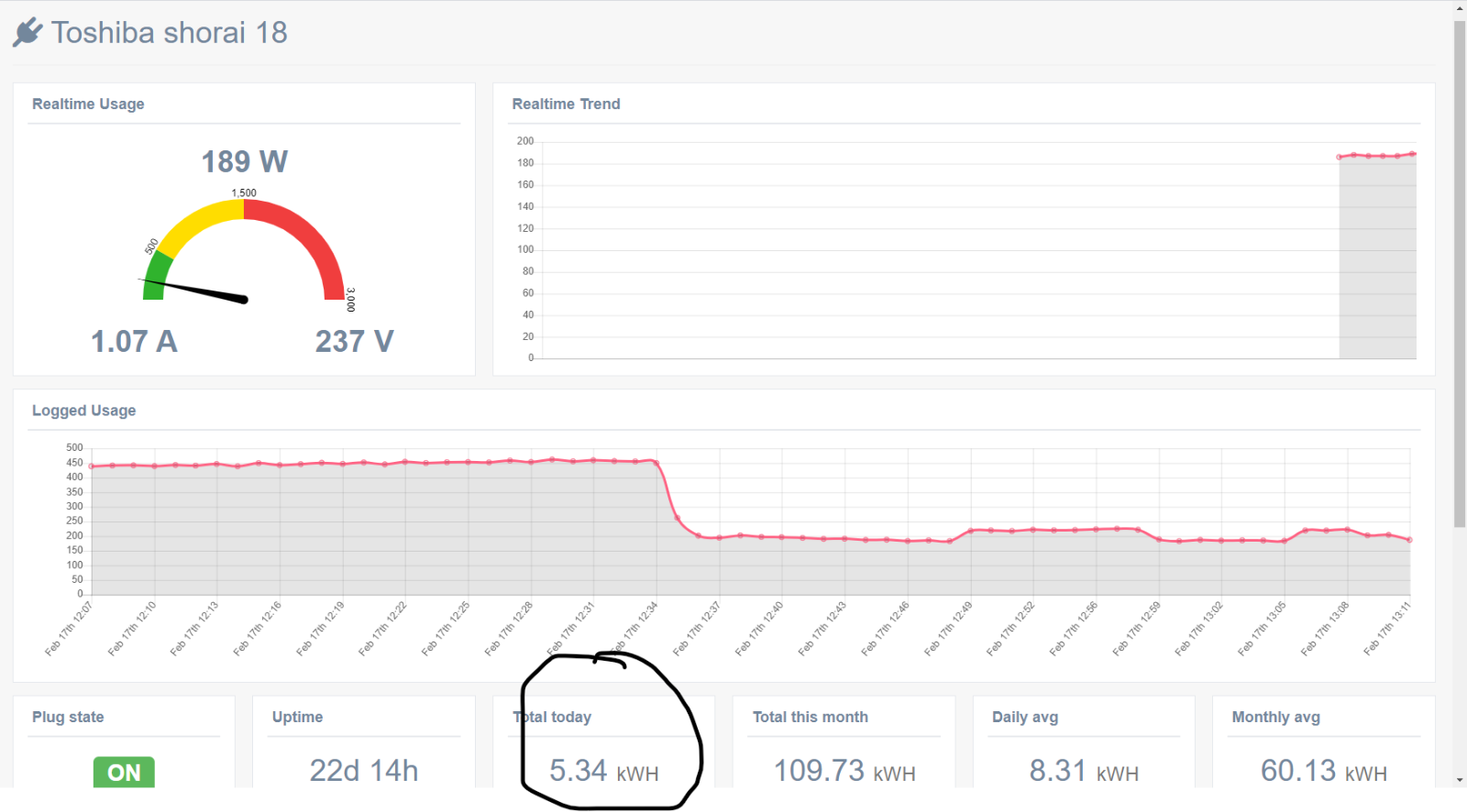Click the scrollbar up arrow
This screenshot has width=1467, height=812.
(x=1460, y=8)
